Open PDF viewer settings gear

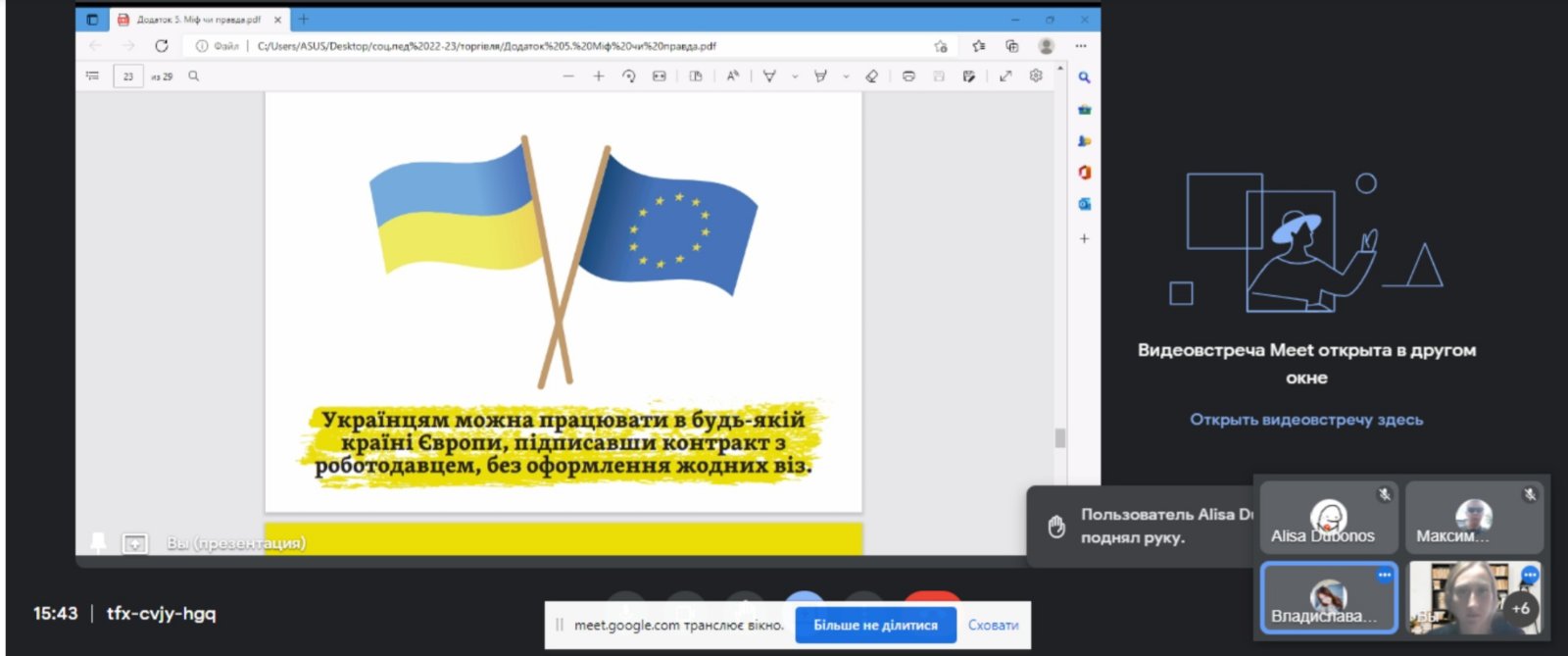click(1036, 76)
